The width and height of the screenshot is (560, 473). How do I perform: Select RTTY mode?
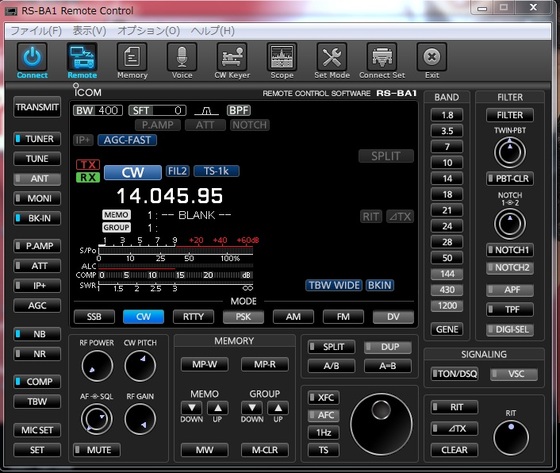coord(194,317)
